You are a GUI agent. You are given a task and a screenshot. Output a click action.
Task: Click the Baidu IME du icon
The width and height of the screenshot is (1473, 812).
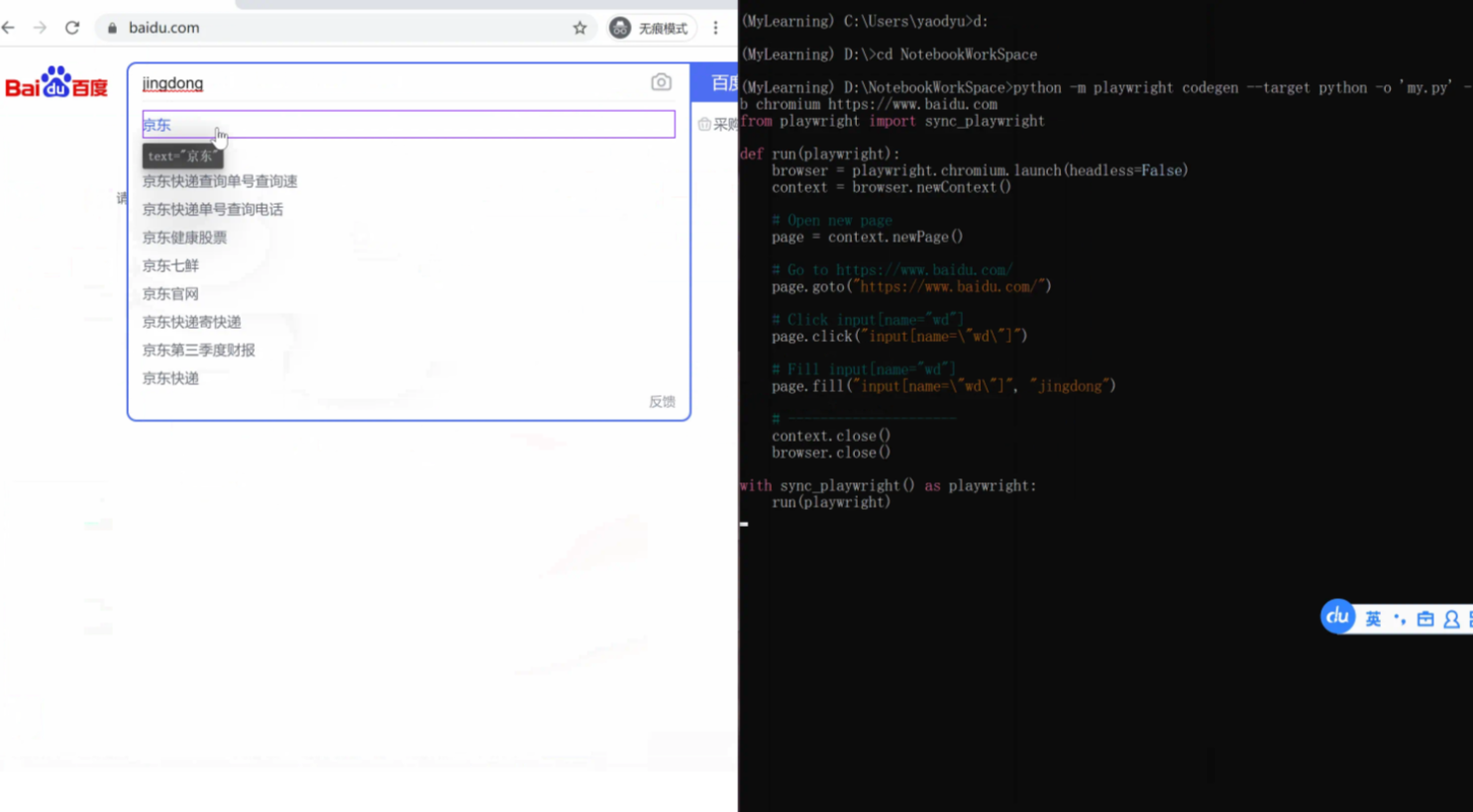pos(1337,617)
